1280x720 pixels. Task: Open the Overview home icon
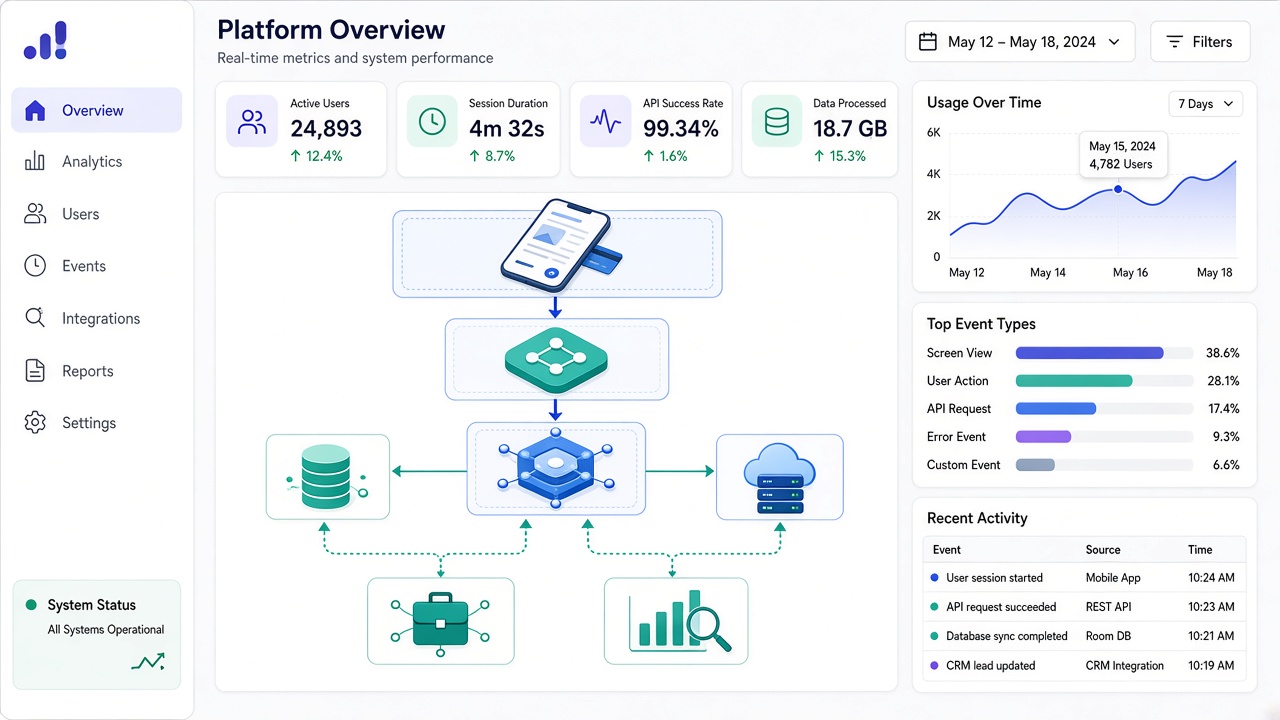point(35,110)
